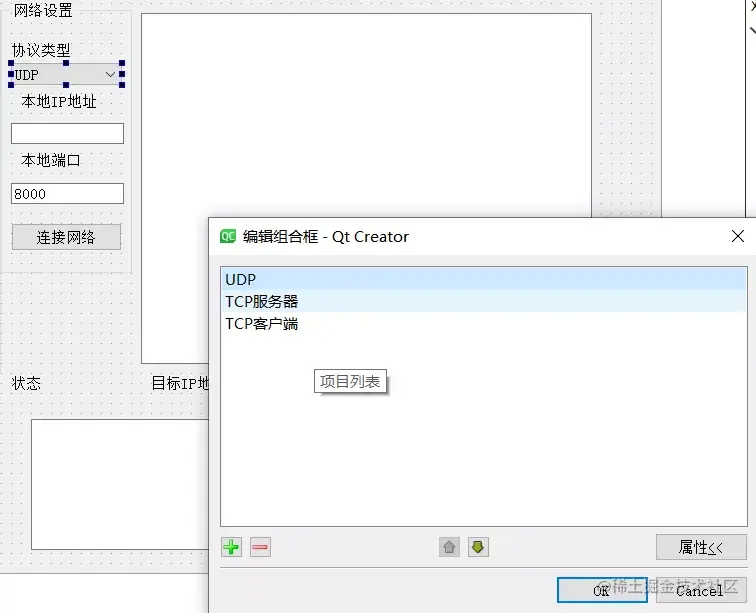
Task: Select the 目标IP label on the form
Action: pos(180,383)
